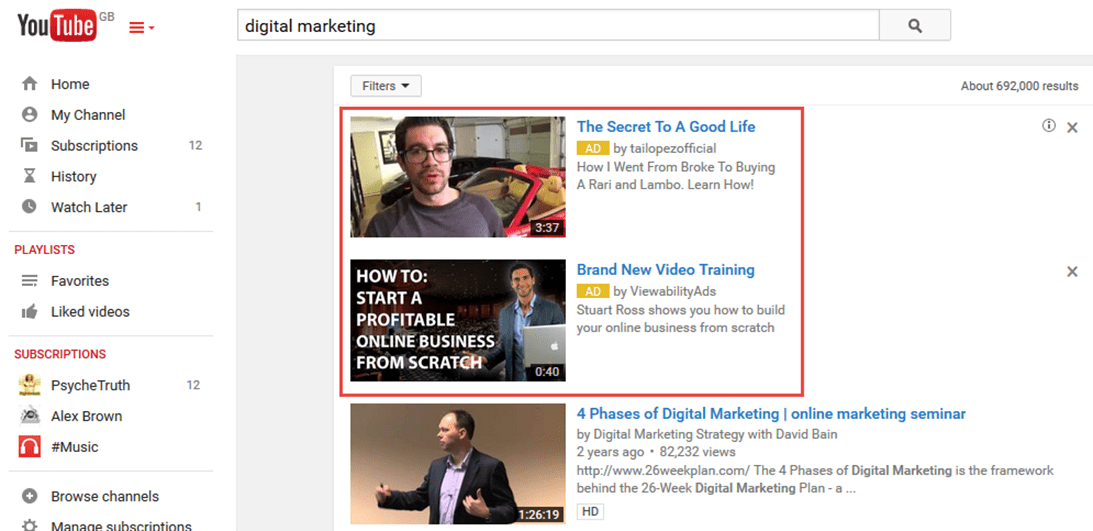The width and height of the screenshot is (1093, 531).
Task: Click the YouTube logo
Action: click(x=58, y=26)
